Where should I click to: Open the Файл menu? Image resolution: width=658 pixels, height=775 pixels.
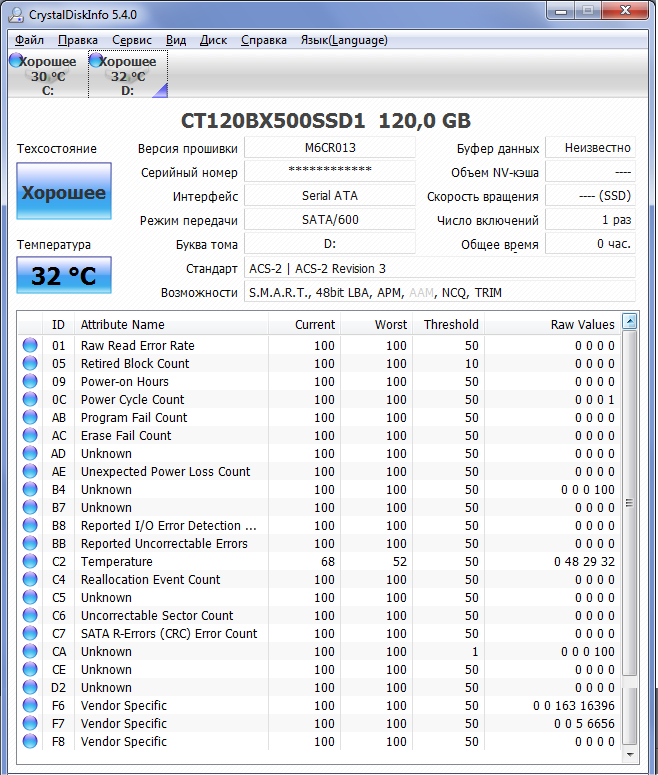[x=29, y=40]
